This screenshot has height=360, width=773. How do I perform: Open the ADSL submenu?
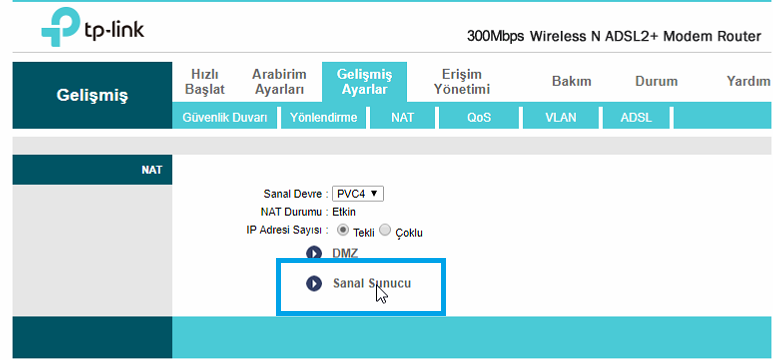pos(636,118)
